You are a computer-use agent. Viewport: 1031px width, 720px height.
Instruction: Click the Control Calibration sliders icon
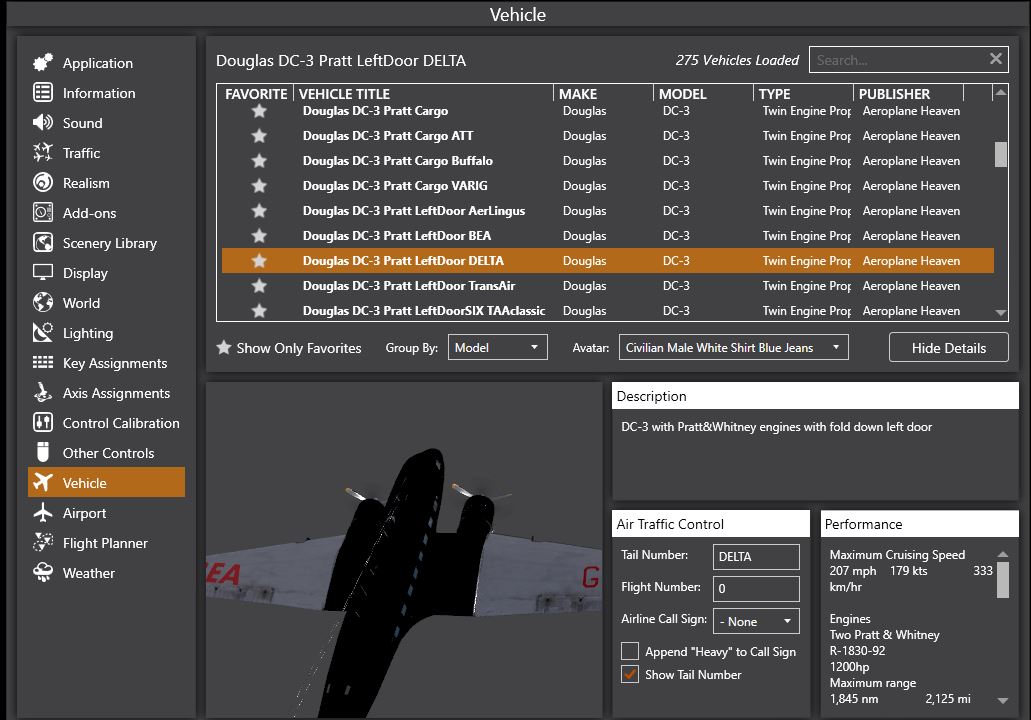(x=43, y=423)
